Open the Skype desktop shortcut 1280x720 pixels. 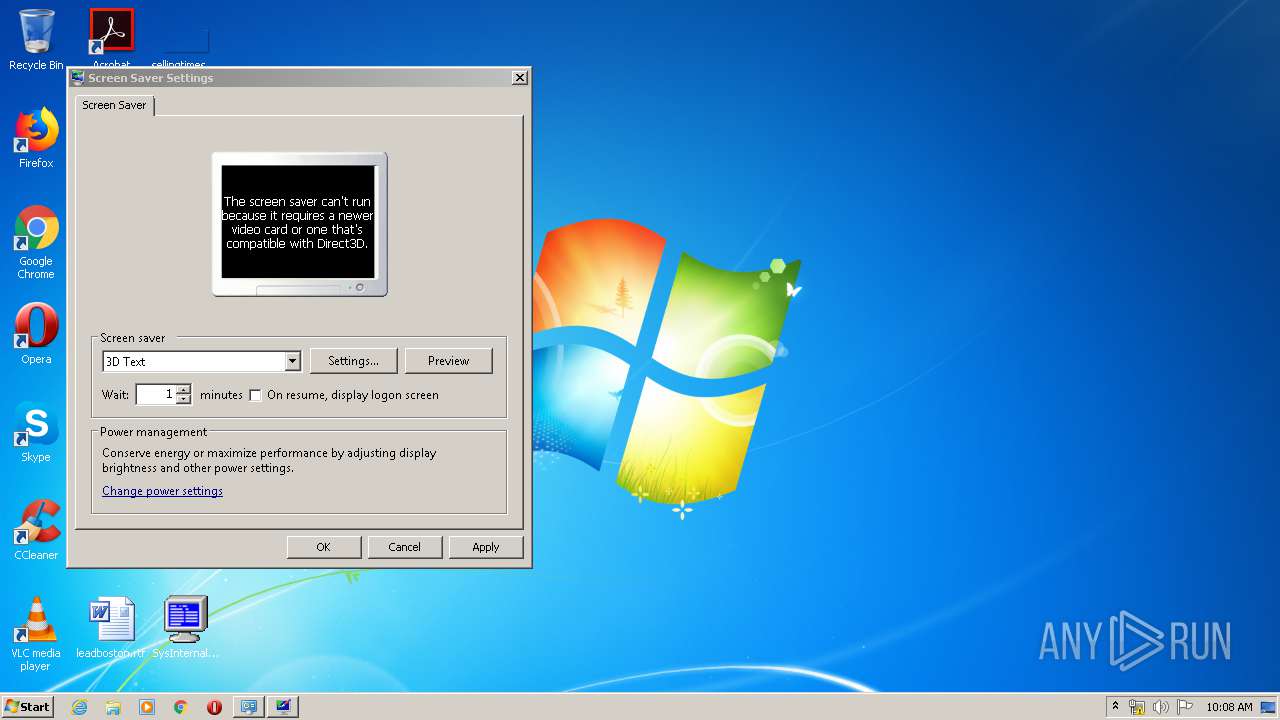[36, 432]
